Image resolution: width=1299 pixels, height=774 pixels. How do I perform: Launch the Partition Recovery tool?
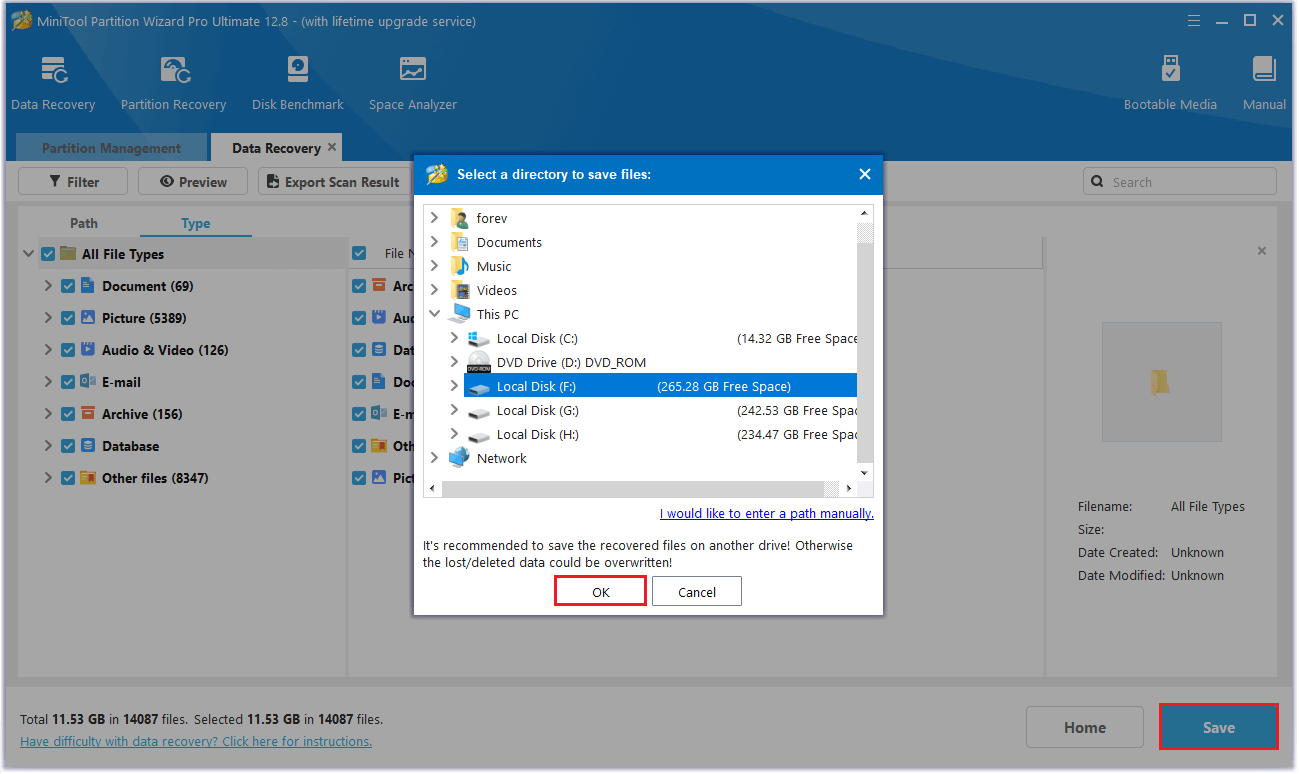pyautogui.click(x=173, y=71)
